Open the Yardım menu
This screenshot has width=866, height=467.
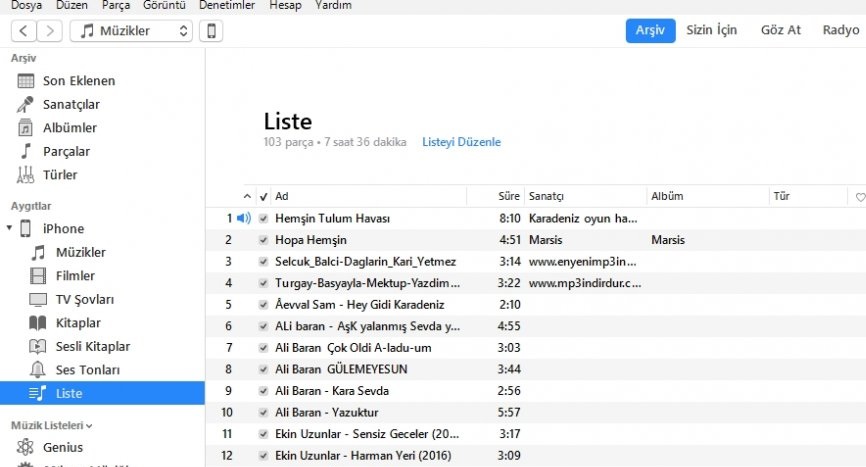(333, 6)
